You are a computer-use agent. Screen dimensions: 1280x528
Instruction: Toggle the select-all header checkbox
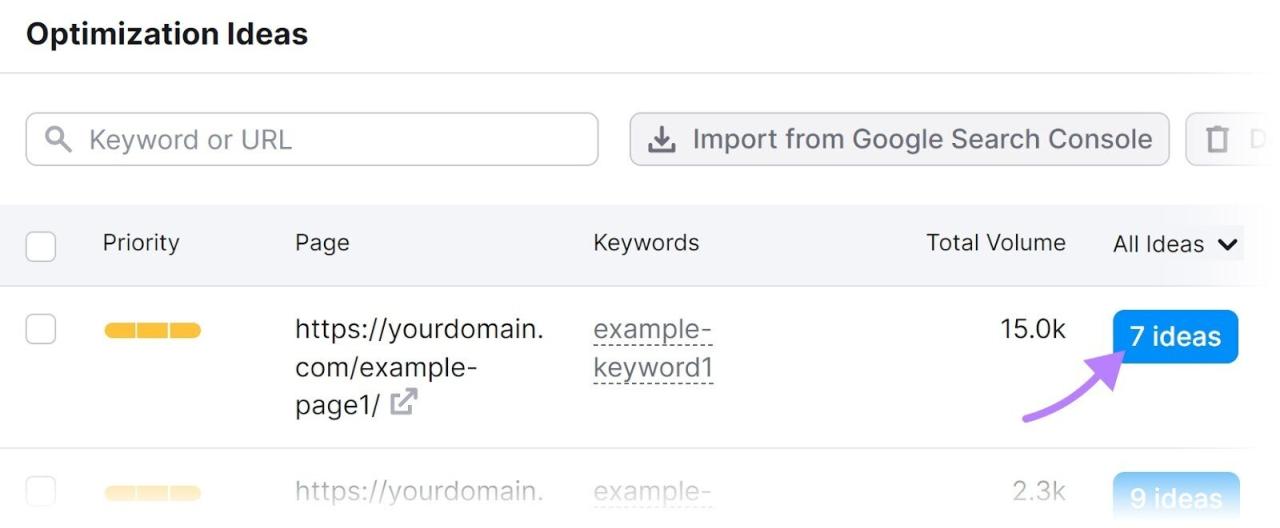[41, 245]
